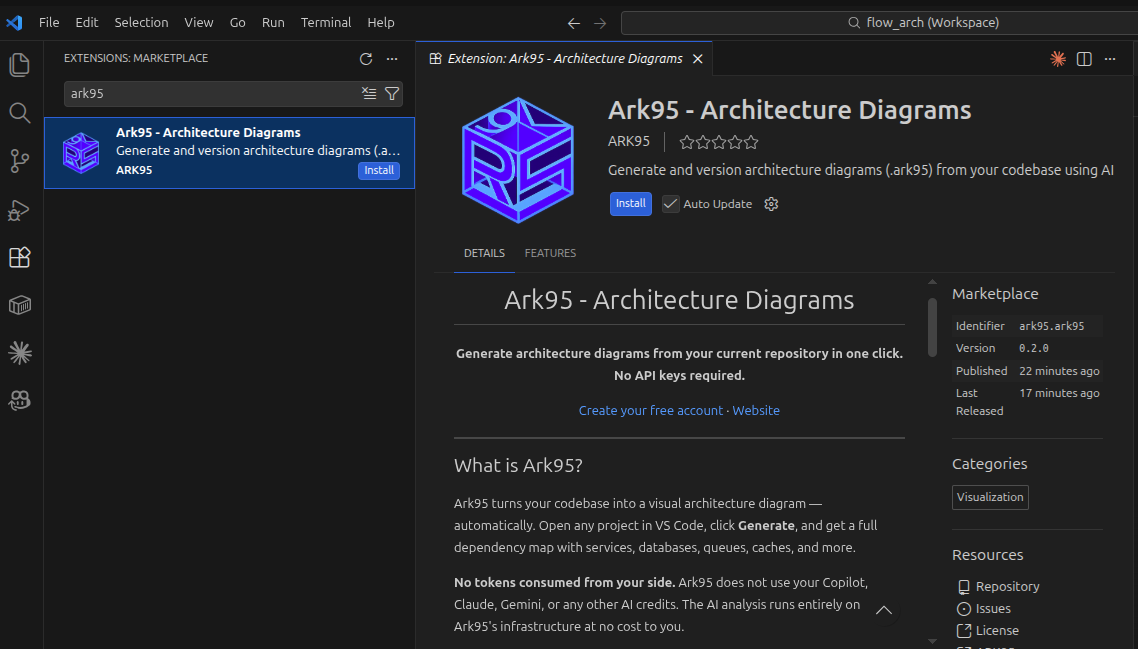Click the extension star rating

[x=719, y=142]
